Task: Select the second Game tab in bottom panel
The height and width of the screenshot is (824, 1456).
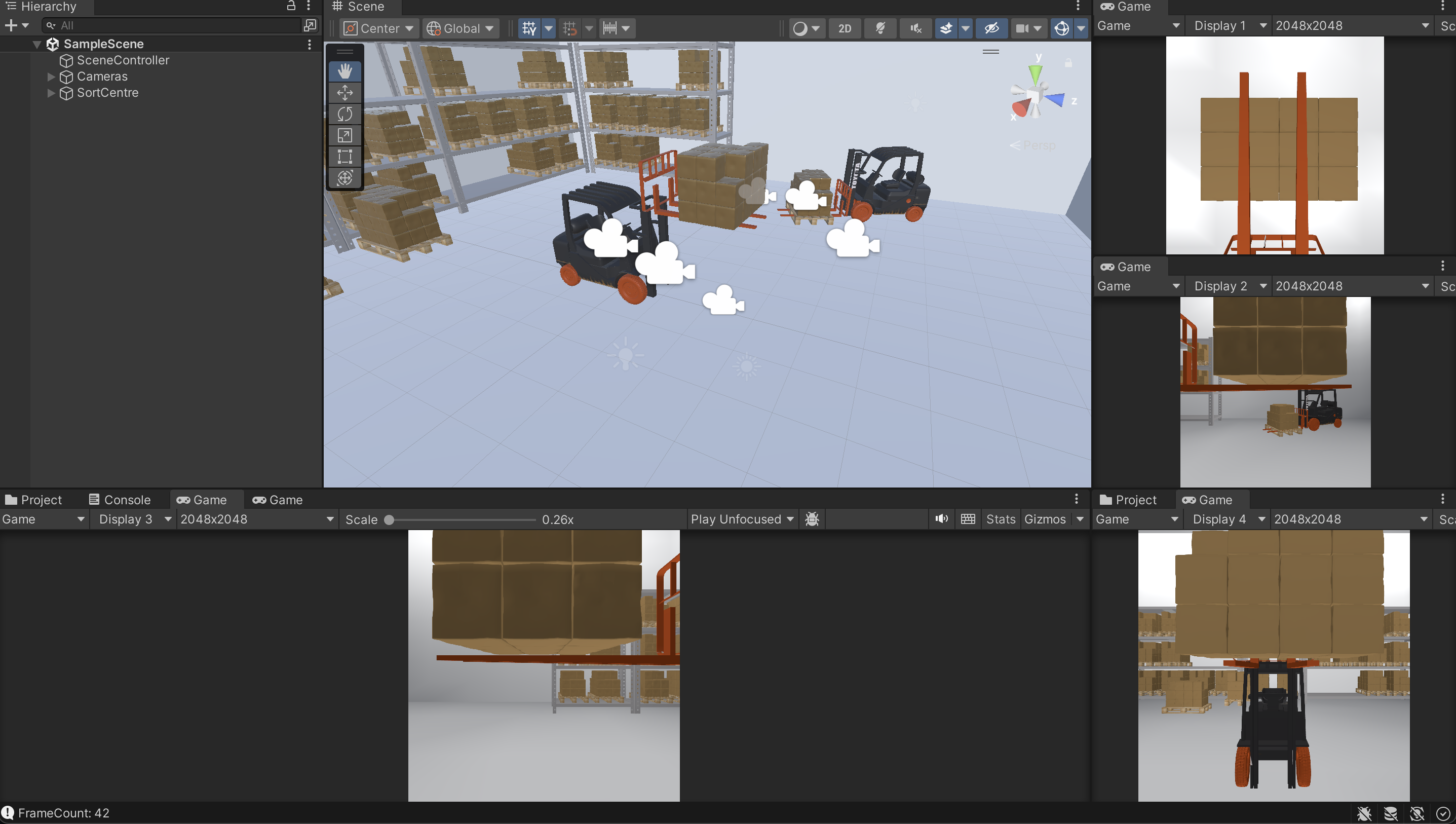Action: coord(278,500)
